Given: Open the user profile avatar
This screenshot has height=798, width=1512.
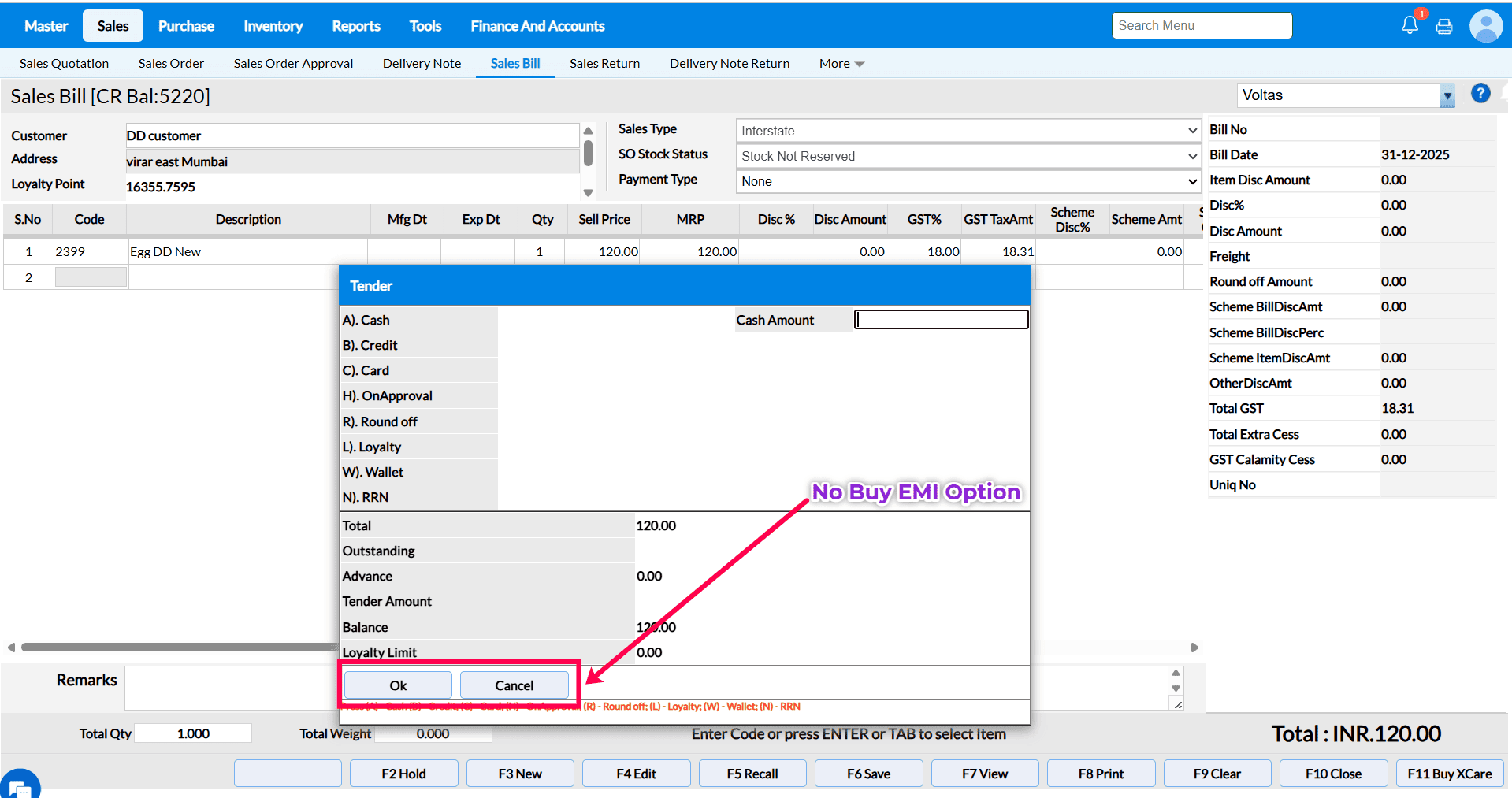Looking at the screenshot, I should (x=1485, y=26).
